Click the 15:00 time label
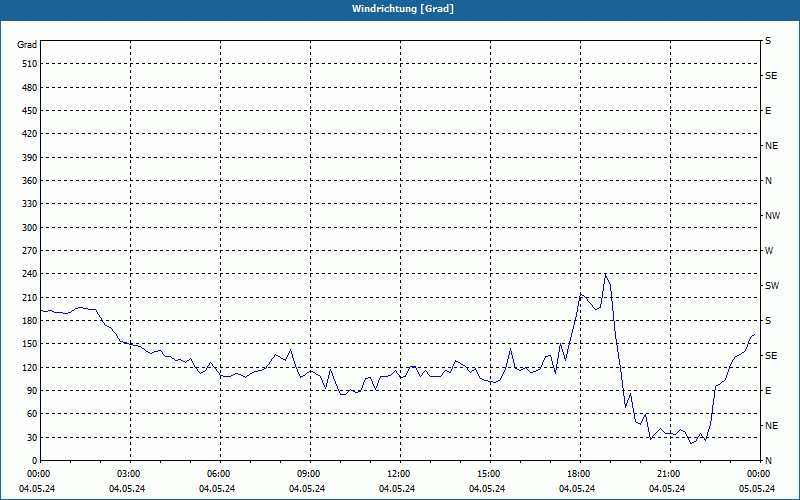800x500 pixels. click(x=490, y=474)
